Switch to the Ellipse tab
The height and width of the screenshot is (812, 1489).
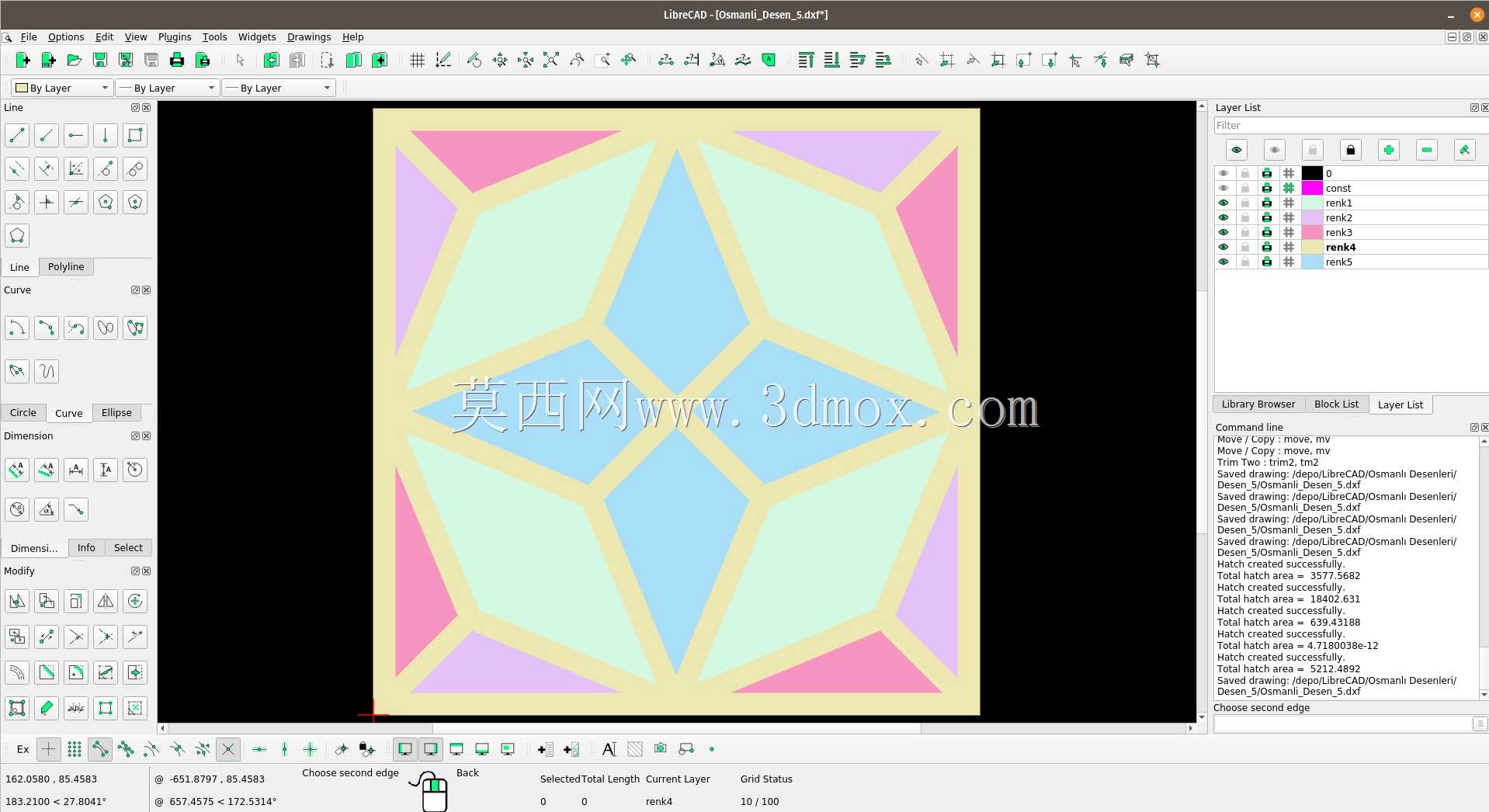(x=116, y=412)
